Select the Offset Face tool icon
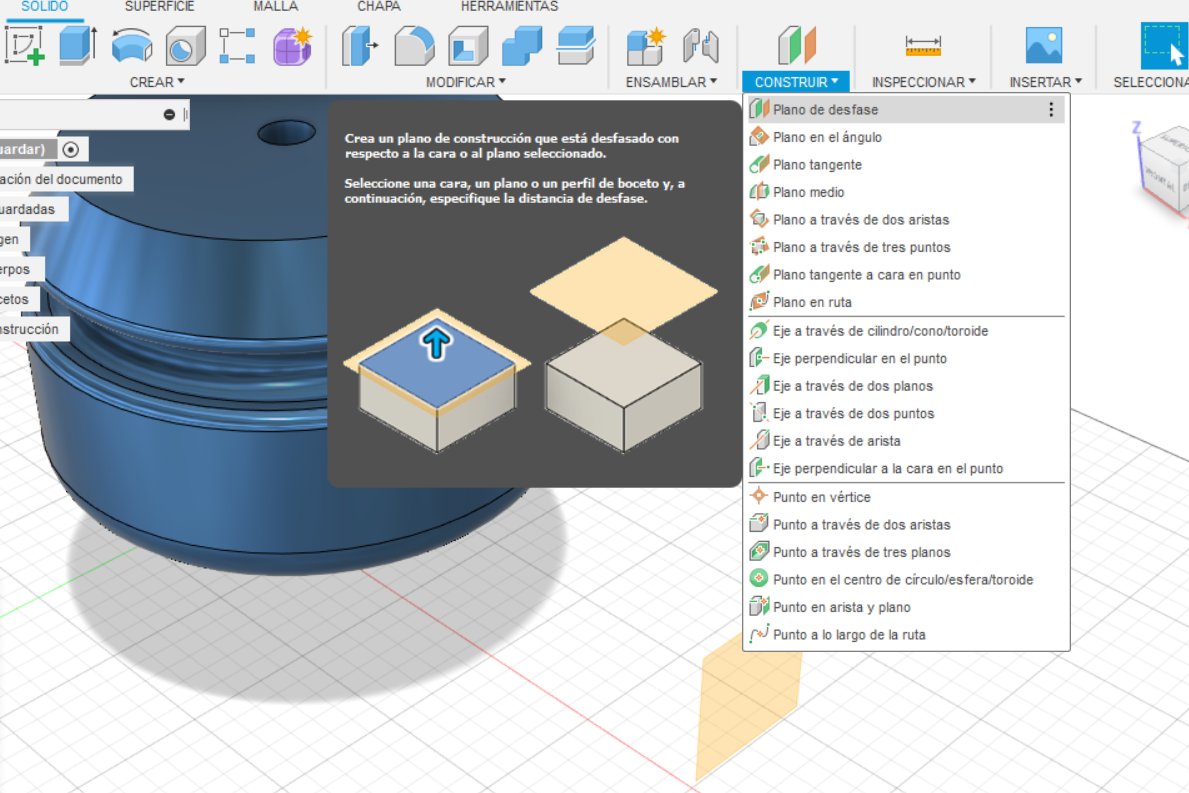The width and height of the screenshot is (1189, 793). pos(576,45)
